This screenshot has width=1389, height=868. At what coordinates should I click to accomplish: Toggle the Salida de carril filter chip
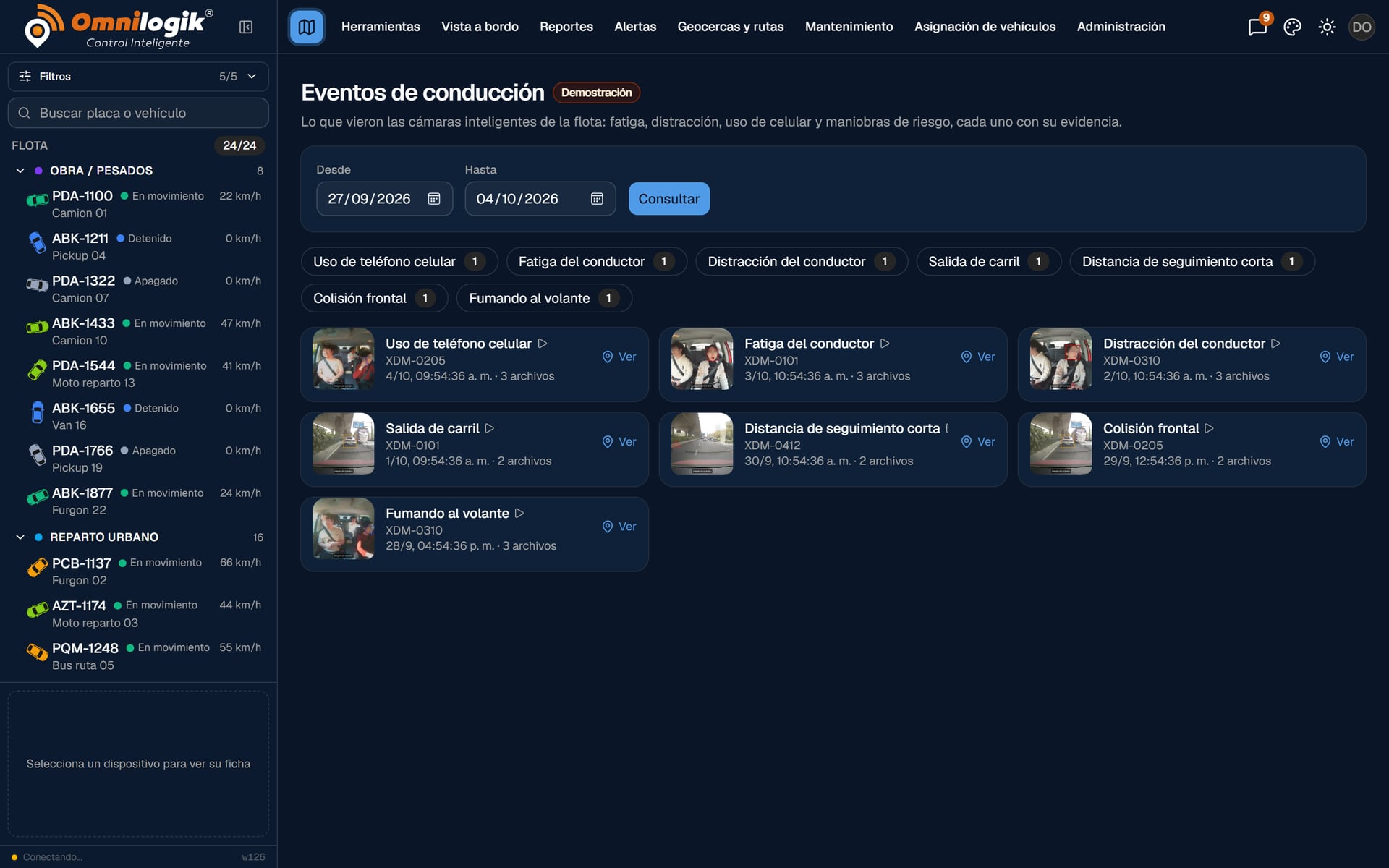click(x=988, y=261)
